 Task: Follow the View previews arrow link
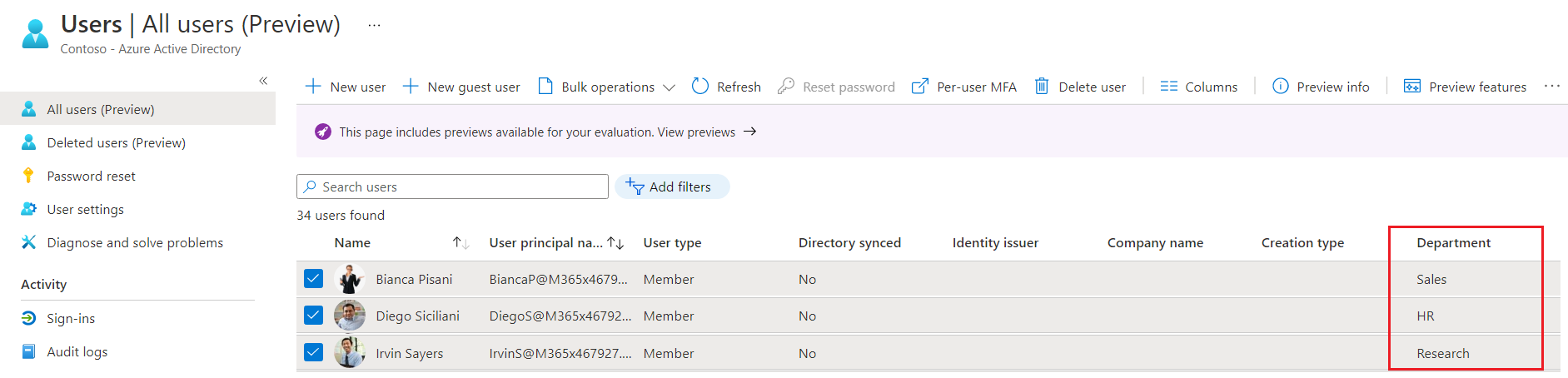(749, 132)
